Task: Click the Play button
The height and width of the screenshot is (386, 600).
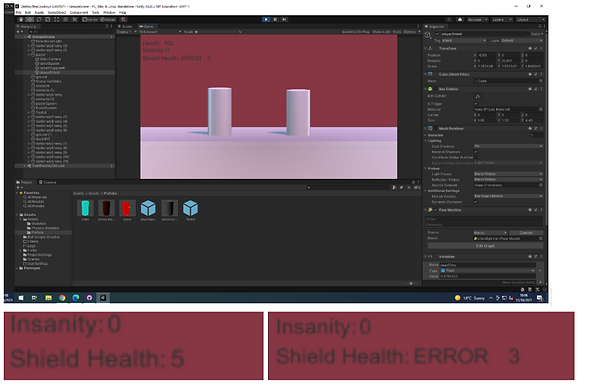Action: pyautogui.click(x=266, y=20)
